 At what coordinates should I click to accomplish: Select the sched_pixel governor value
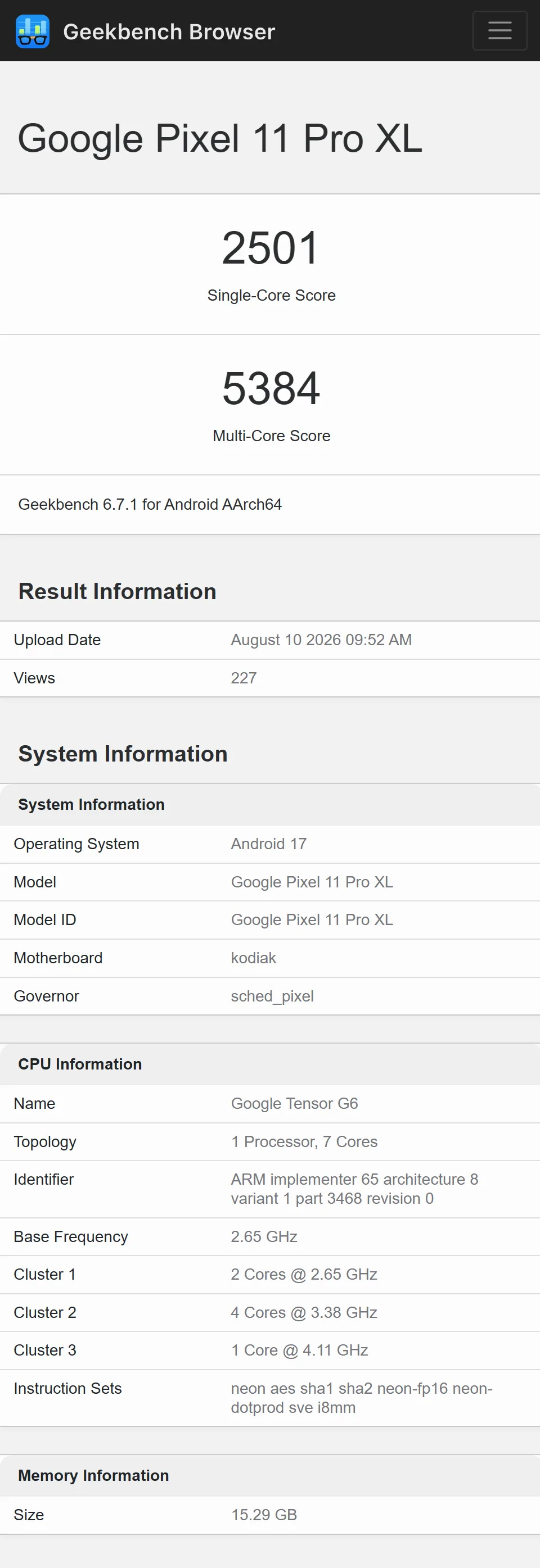[272, 996]
